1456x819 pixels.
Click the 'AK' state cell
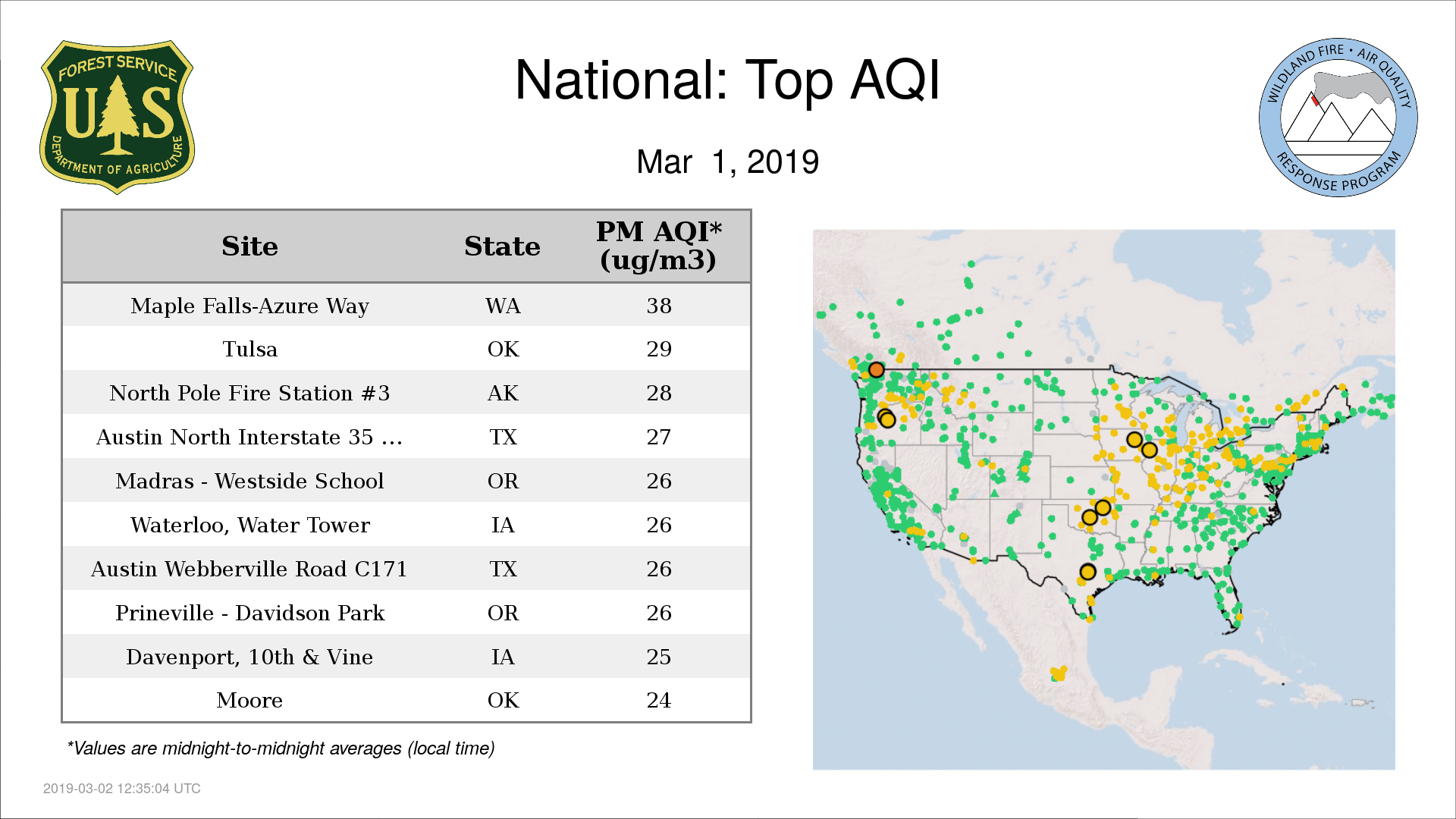[503, 394]
